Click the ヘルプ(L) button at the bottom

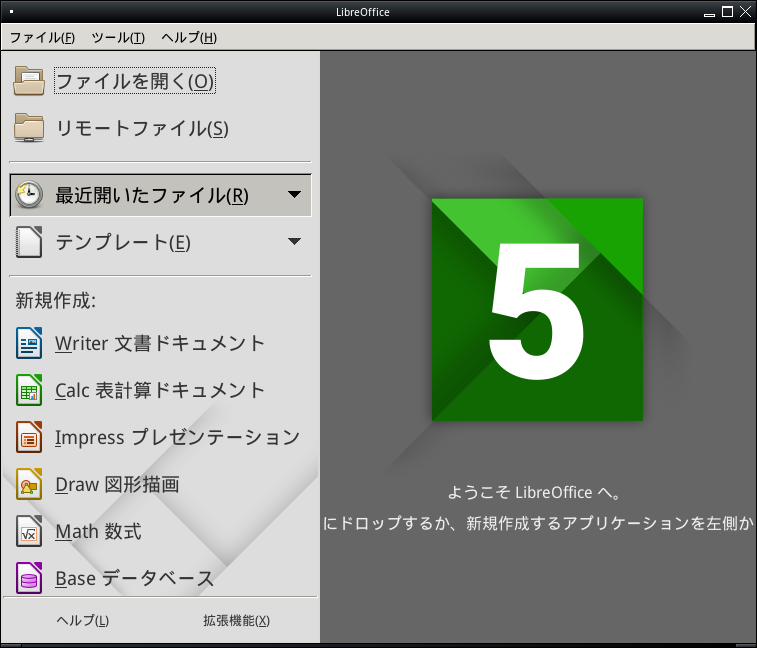(x=83, y=620)
